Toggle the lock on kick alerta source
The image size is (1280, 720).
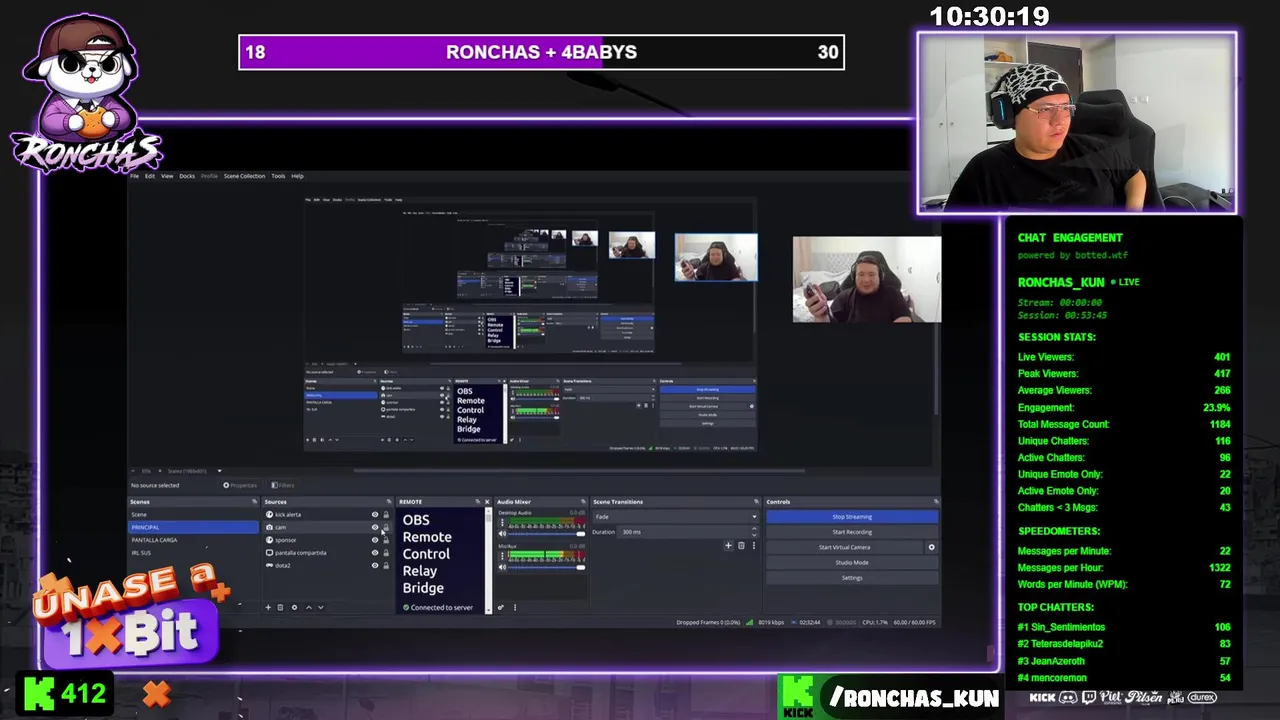[386, 514]
